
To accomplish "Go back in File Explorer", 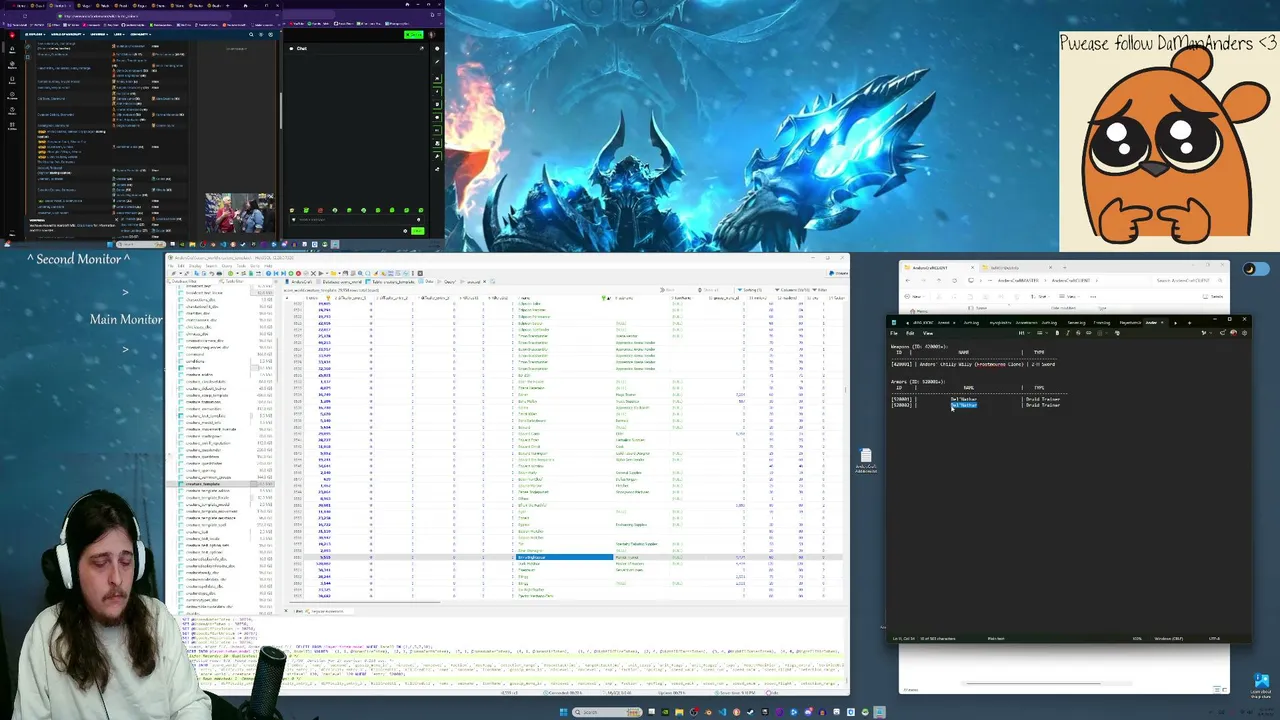I will tap(908, 280).
